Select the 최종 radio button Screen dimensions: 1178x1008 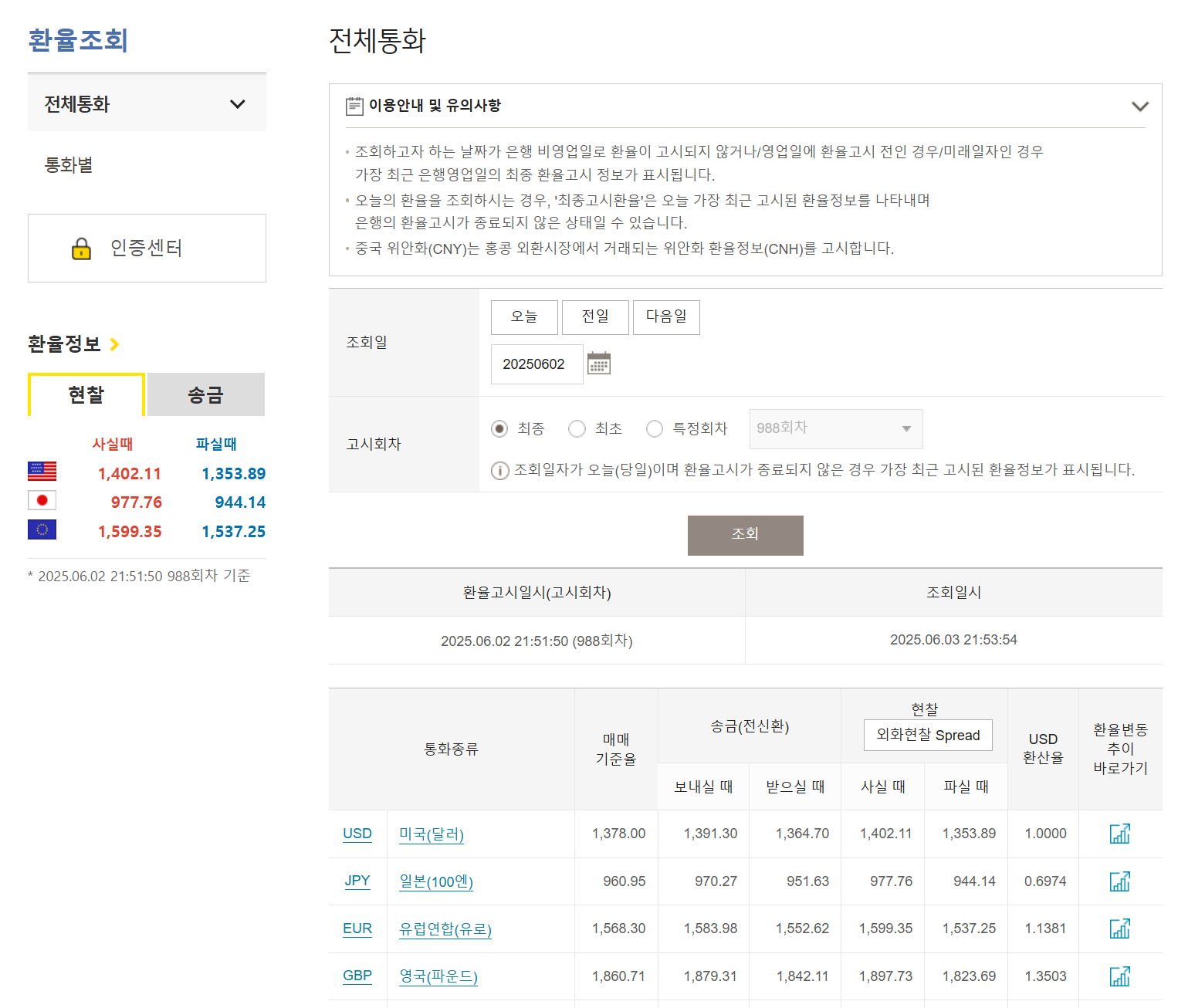[499, 428]
